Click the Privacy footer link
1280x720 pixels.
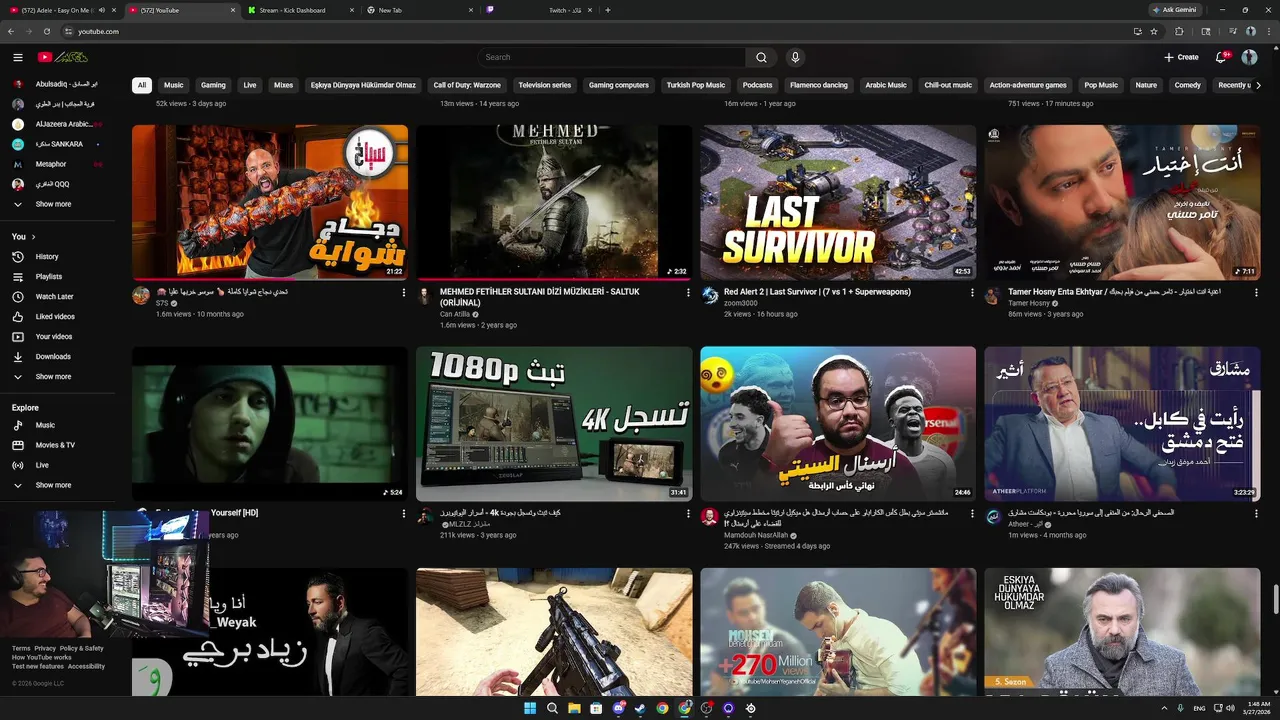[45, 648]
